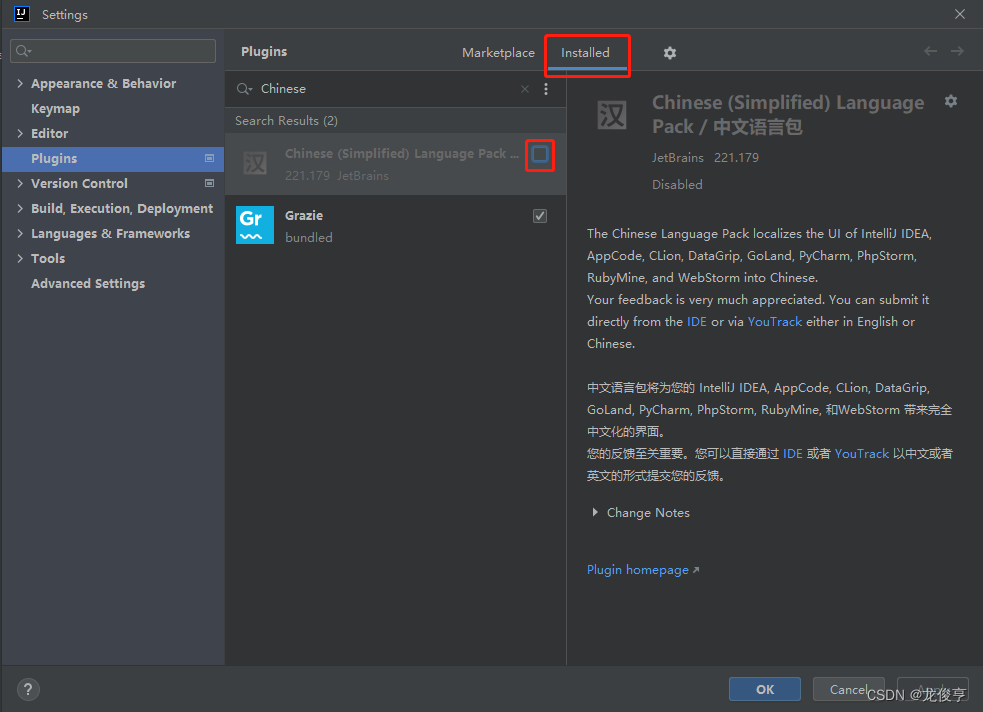Click the Grazie plugin icon
Image resolution: width=983 pixels, height=712 pixels.
[255, 225]
